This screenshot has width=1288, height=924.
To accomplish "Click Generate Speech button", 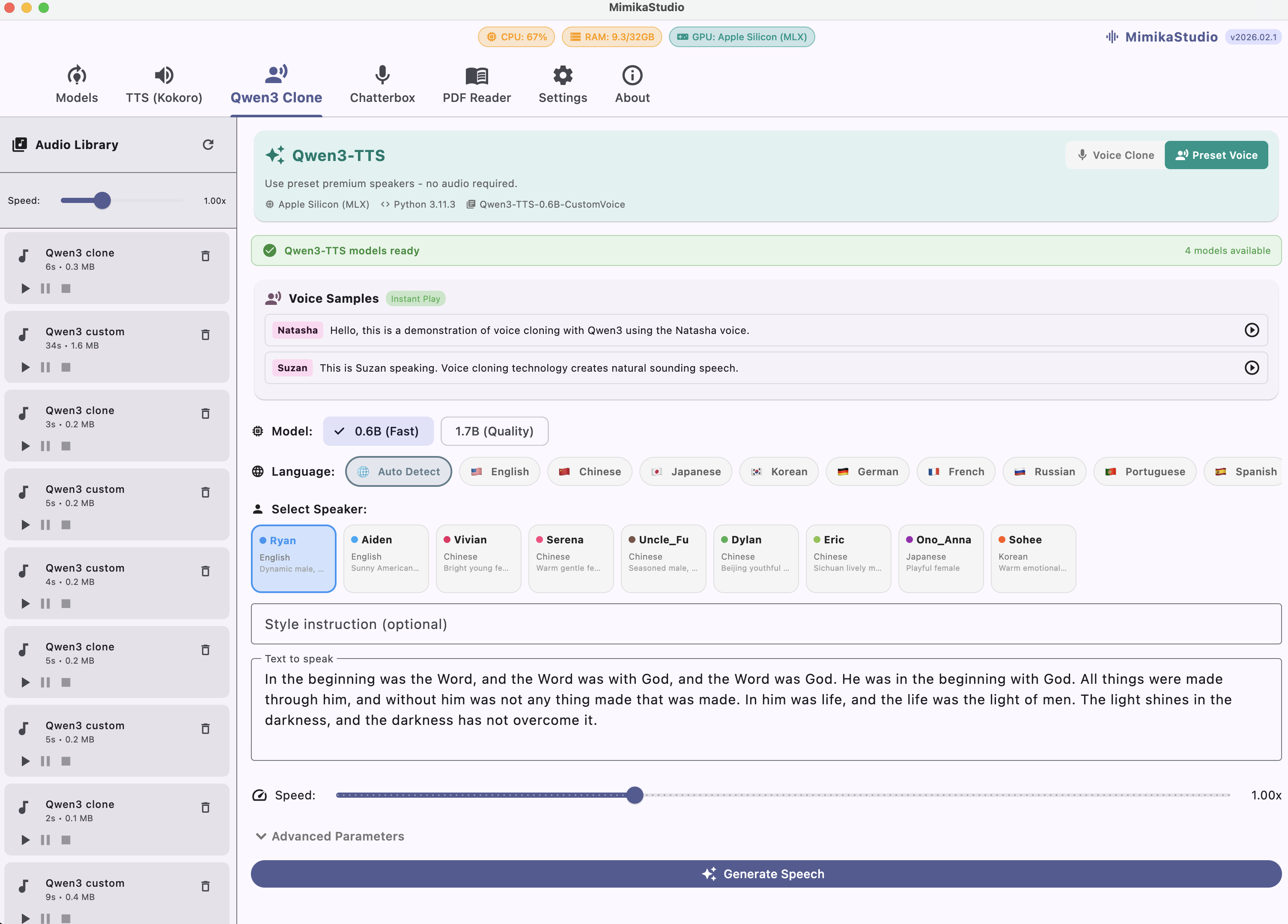I will pos(766,874).
